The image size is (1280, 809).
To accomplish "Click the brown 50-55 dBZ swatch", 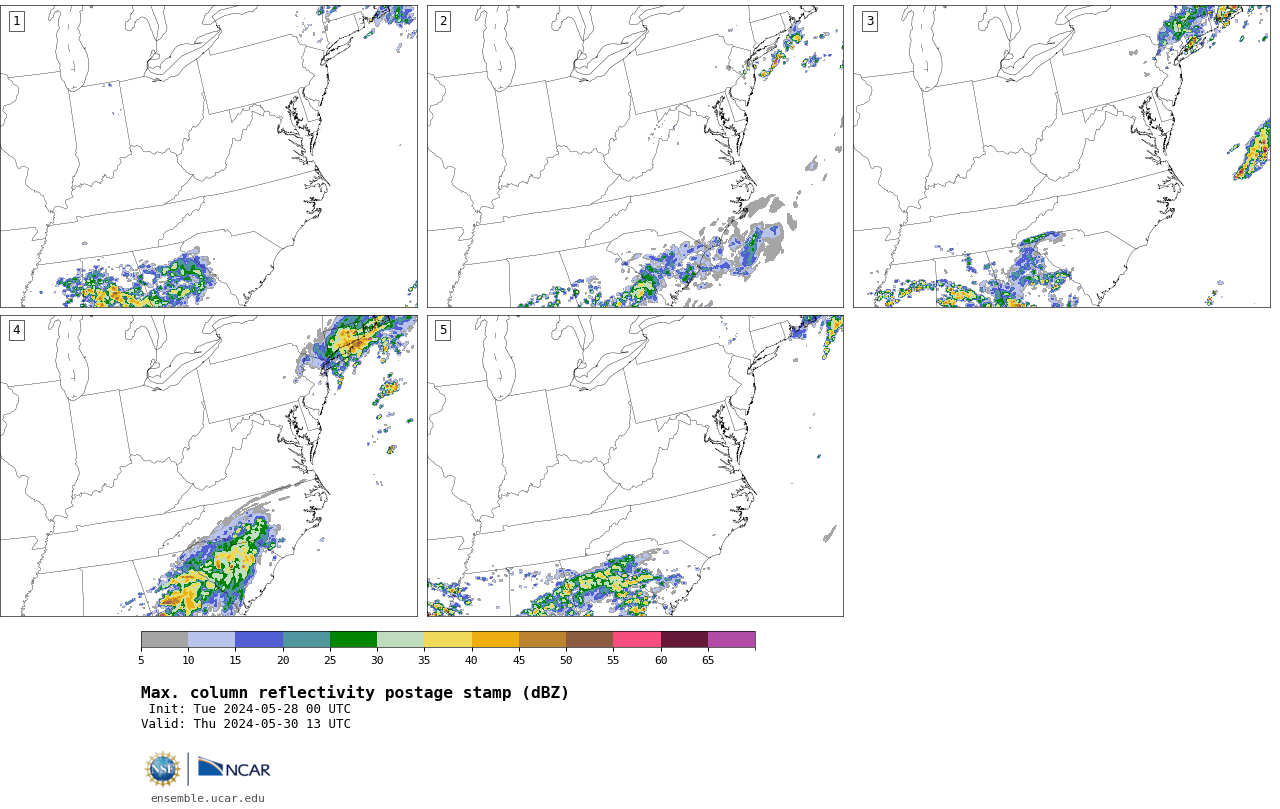I will coord(589,640).
